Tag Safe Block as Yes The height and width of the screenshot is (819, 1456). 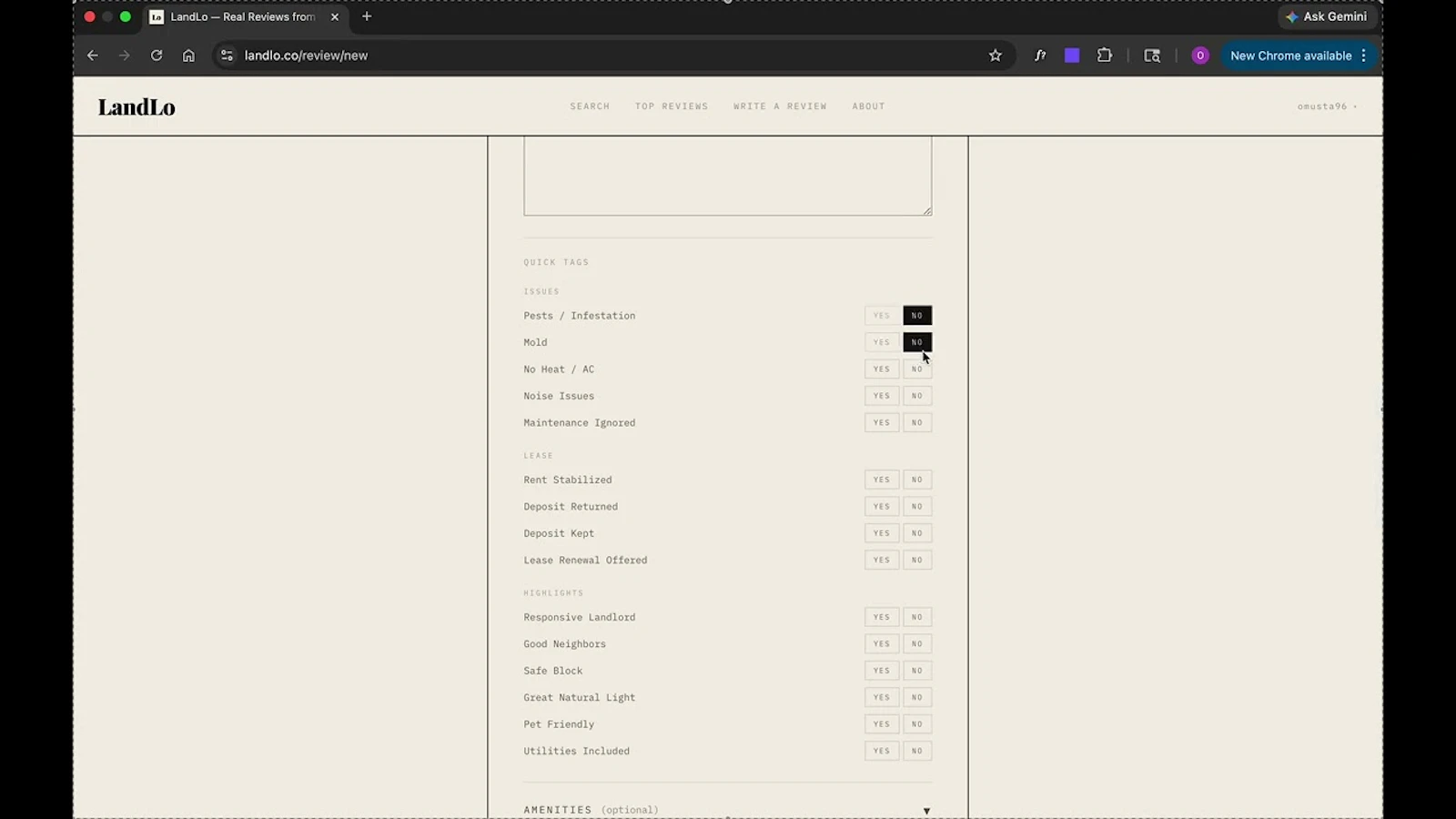point(881,671)
